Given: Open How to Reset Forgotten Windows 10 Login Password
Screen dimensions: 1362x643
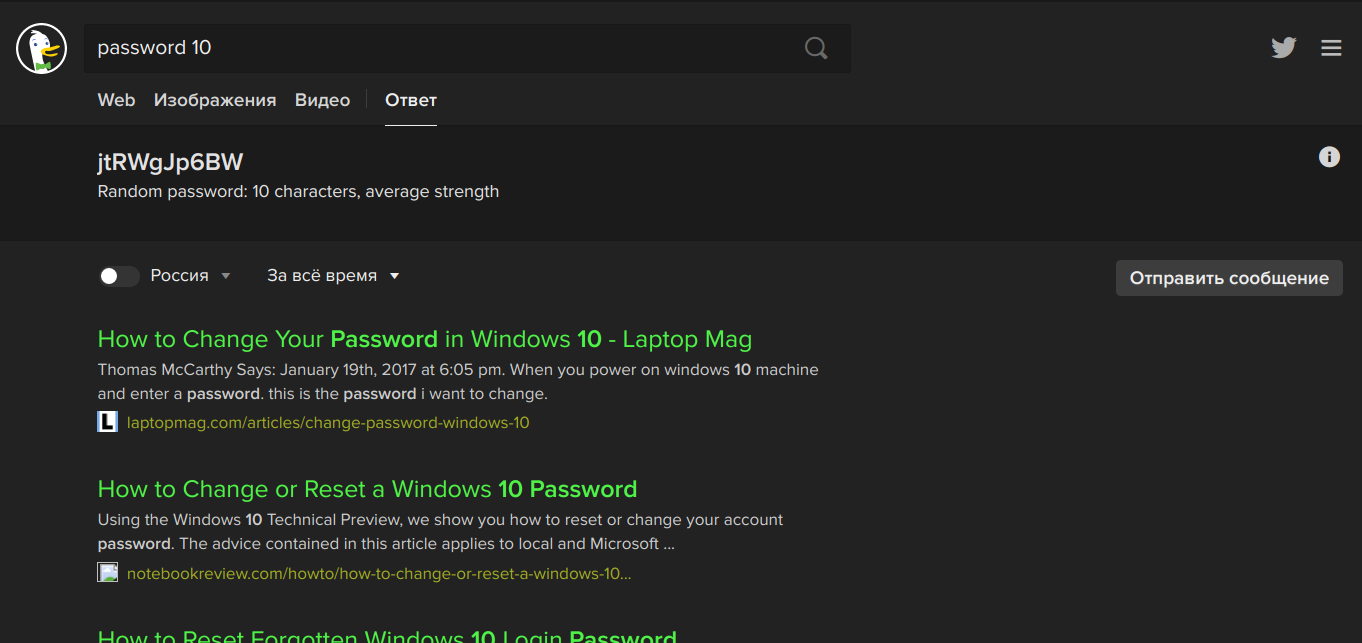Looking at the screenshot, I should (x=387, y=635).
